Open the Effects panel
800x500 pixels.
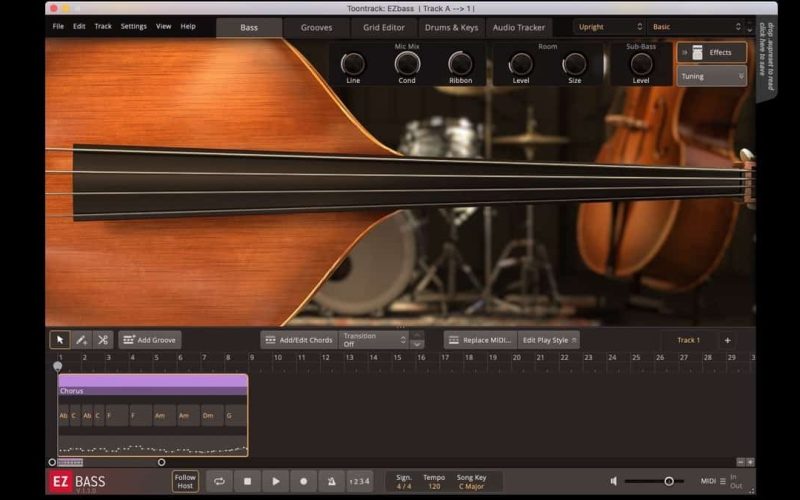[x=712, y=53]
